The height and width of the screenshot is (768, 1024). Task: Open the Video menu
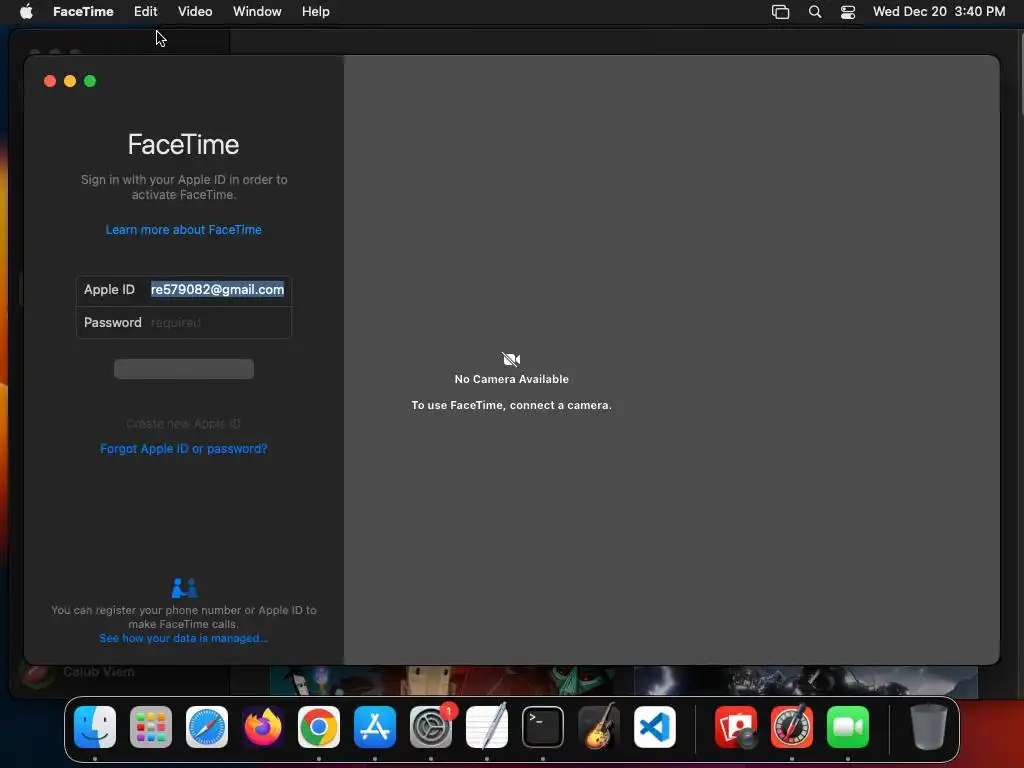point(195,12)
